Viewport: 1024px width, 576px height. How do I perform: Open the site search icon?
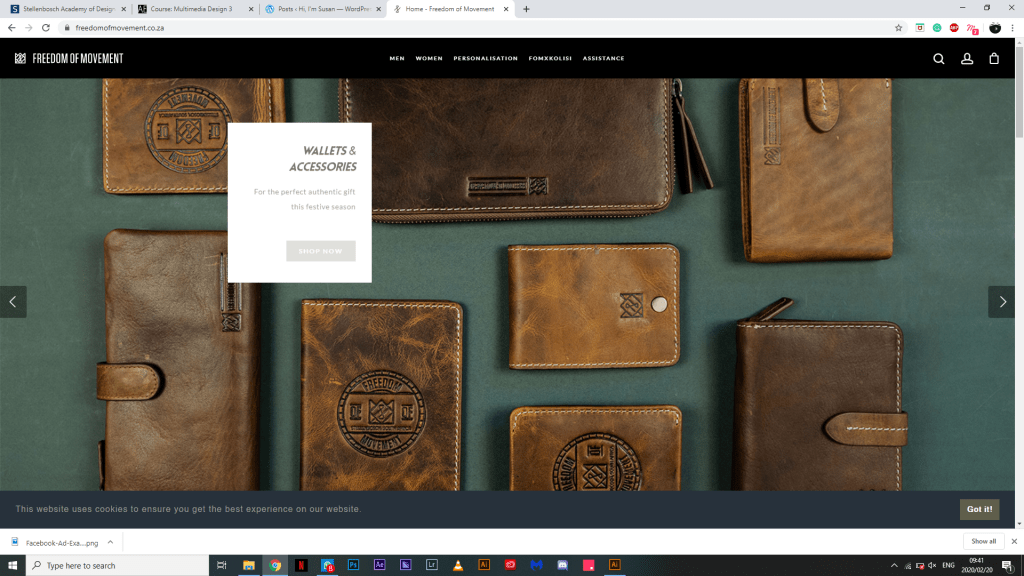[938, 59]
